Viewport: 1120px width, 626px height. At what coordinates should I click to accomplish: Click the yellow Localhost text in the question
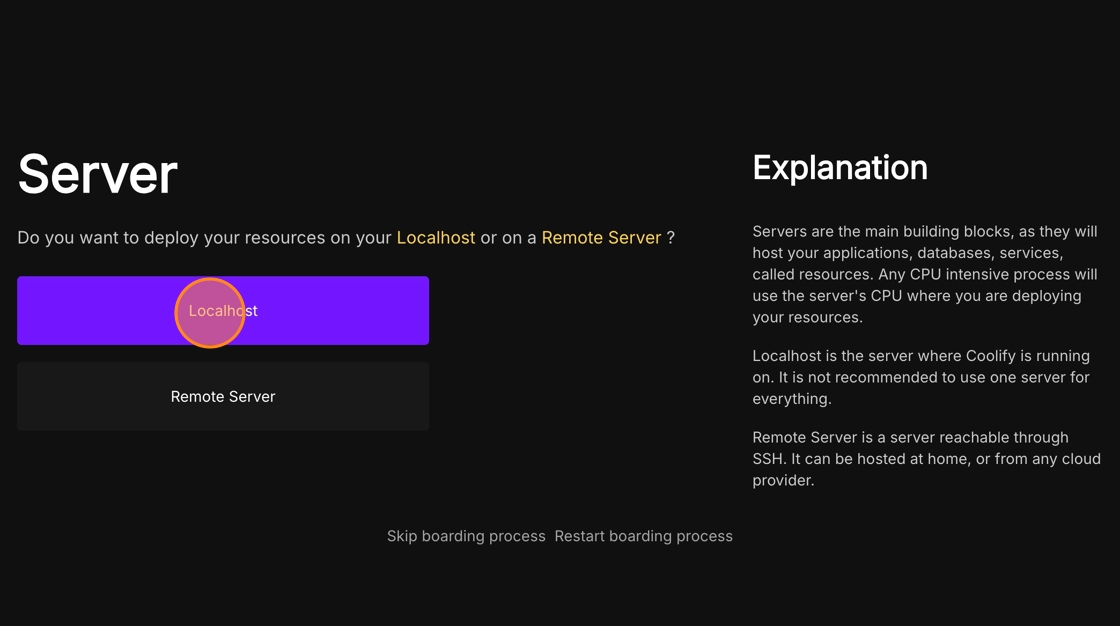click(435, 238)
